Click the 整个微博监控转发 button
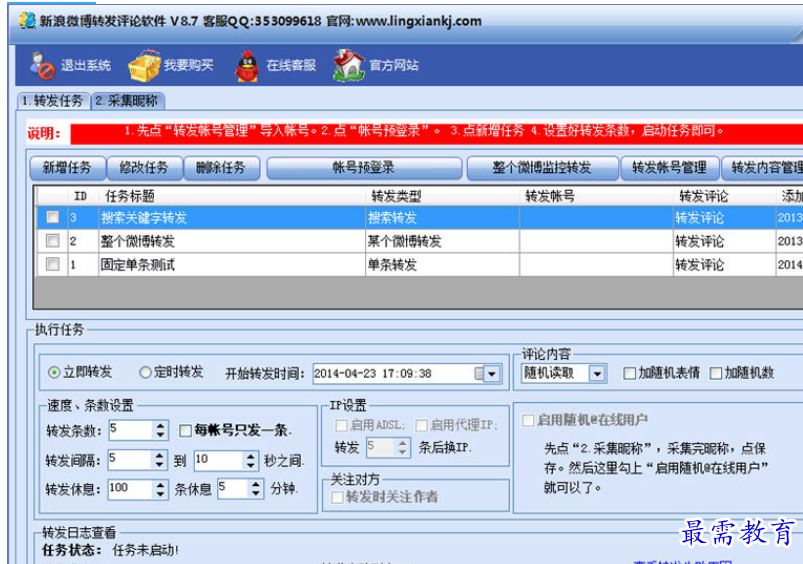The image size is (803, 564). (542, 168)
